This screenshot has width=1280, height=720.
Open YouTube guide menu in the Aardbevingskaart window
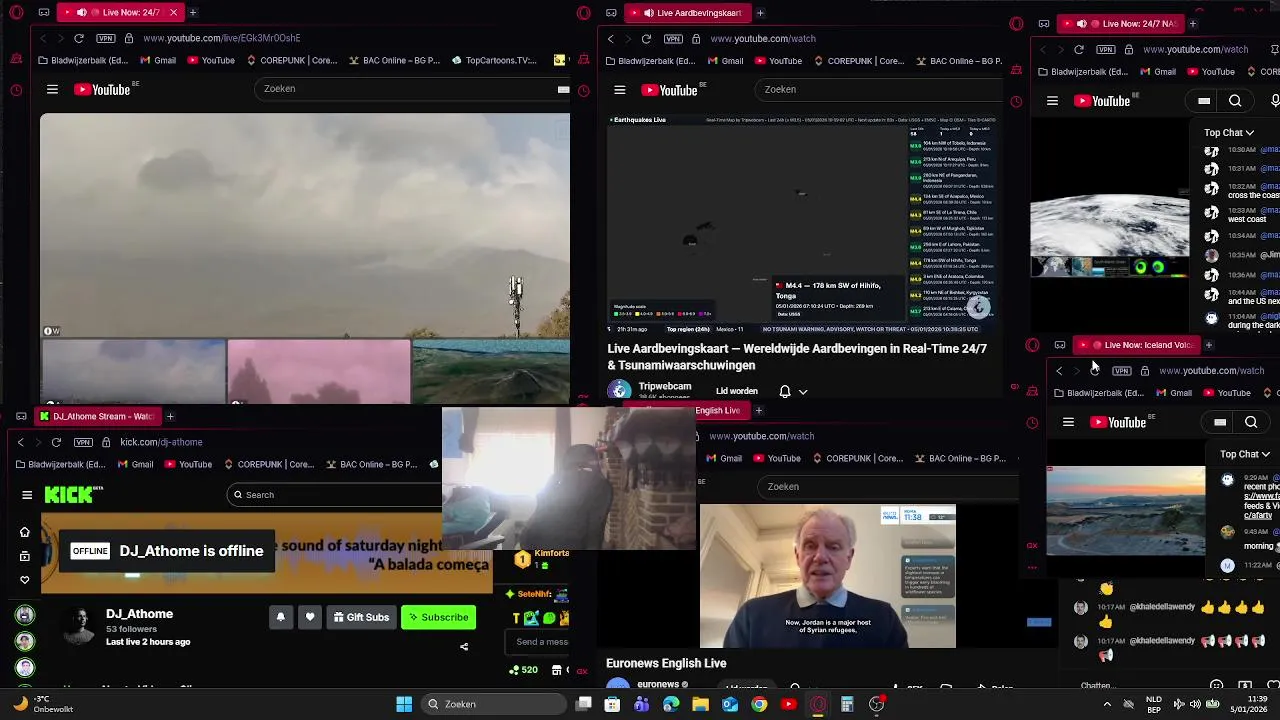[x=620, y=90]
